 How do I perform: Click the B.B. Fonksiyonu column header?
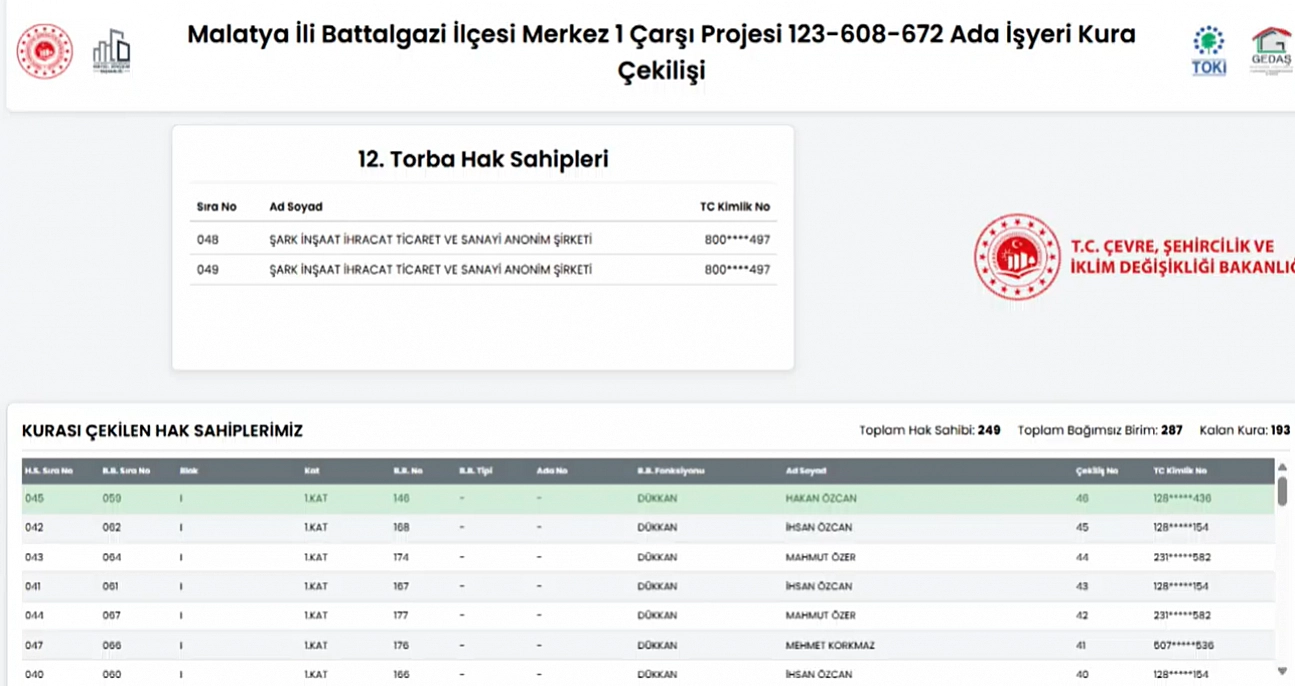(x=671, y=471)
